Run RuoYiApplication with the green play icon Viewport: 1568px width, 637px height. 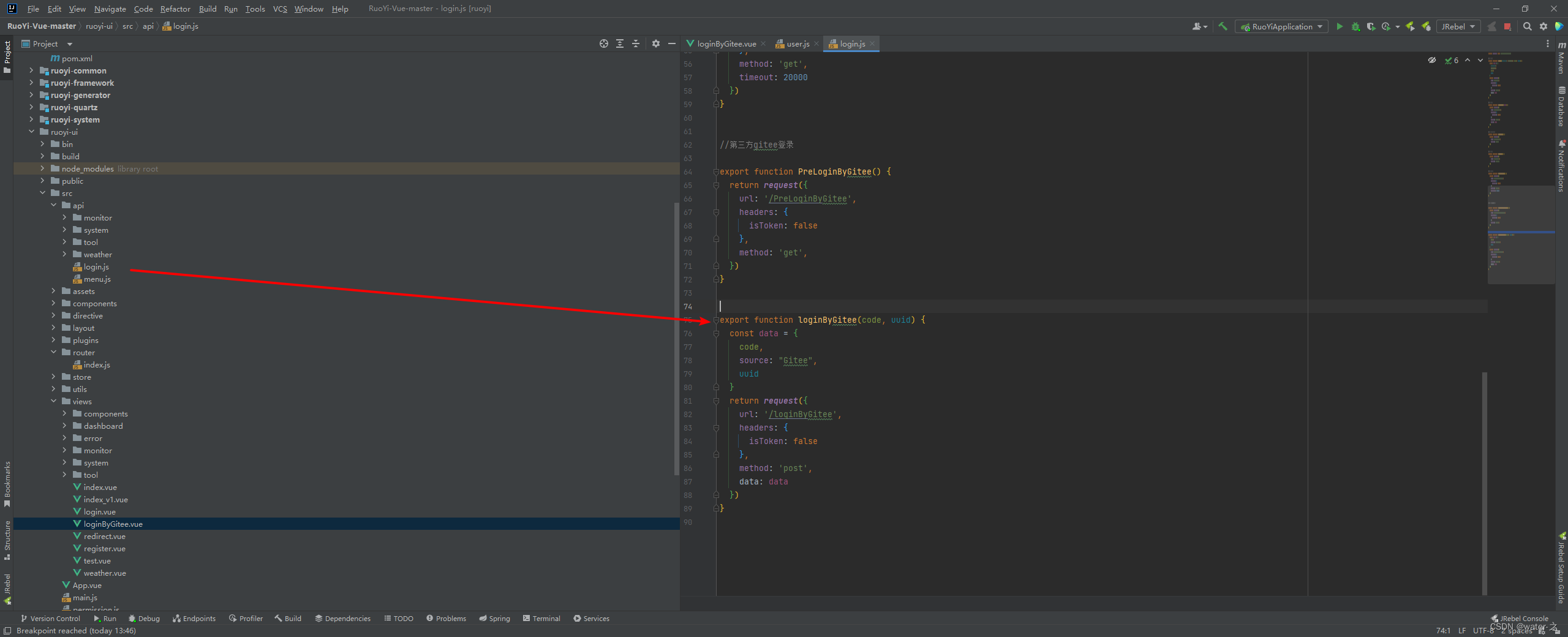[x=1340, y=26]
